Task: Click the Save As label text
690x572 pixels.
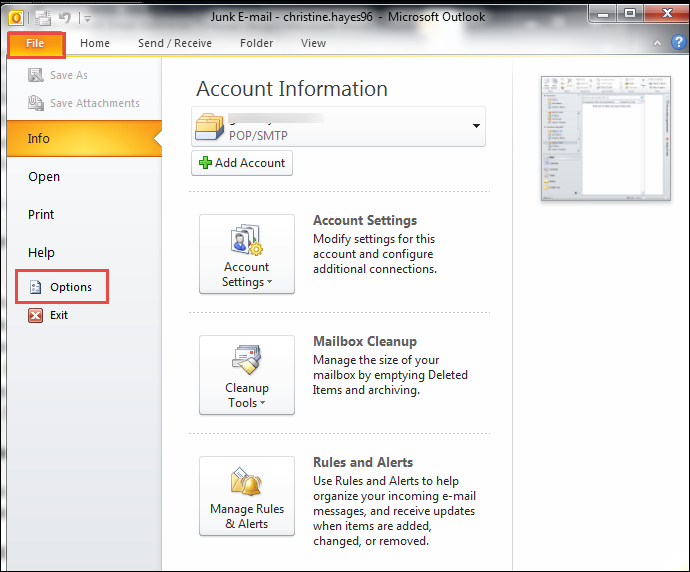Action: [x=69, y=75]
